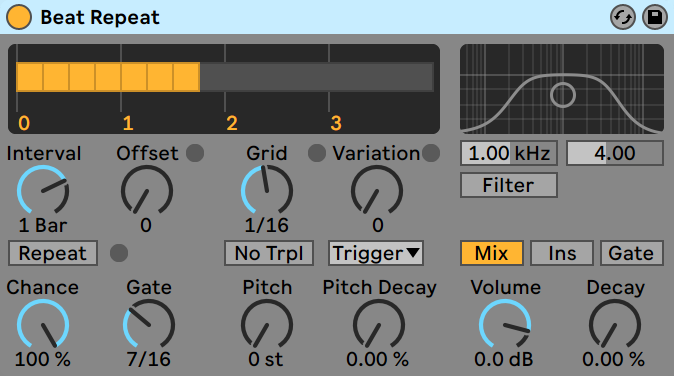This screenshot has height=376, width=674.
Task: Click the Offset knob
Action: click(x=147, y=190)
